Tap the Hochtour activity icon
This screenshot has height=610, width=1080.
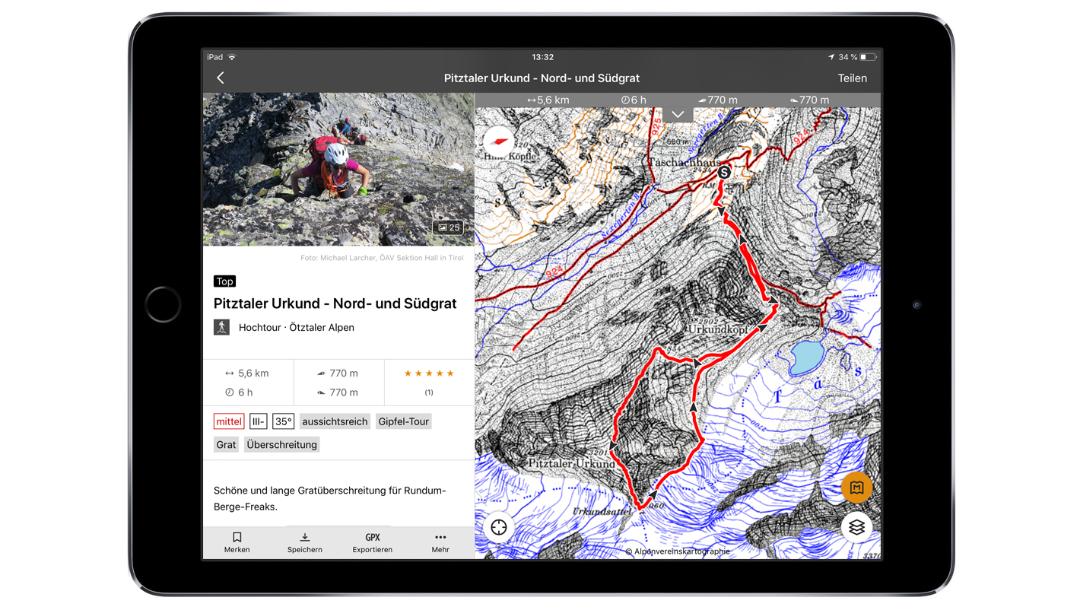221,327
